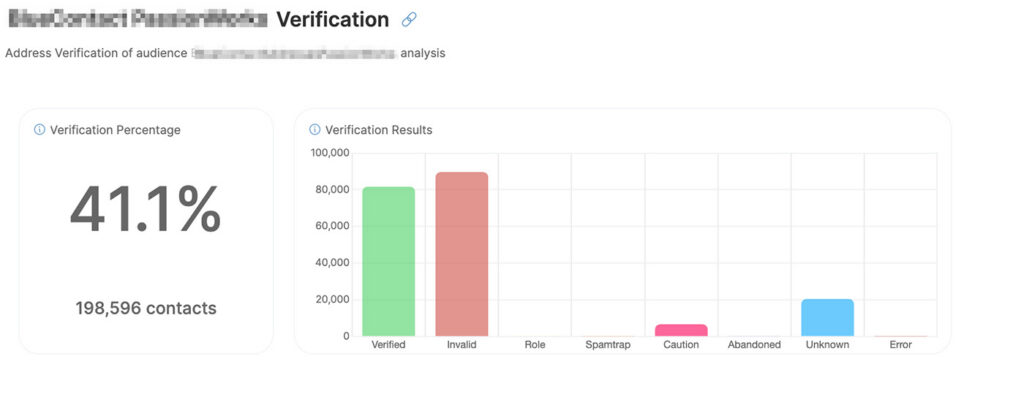This screenshot has height=416, width=1024.
Task: Click the link icon beside Verification heading
Action: pyautogui.click(x=409, y=20)
